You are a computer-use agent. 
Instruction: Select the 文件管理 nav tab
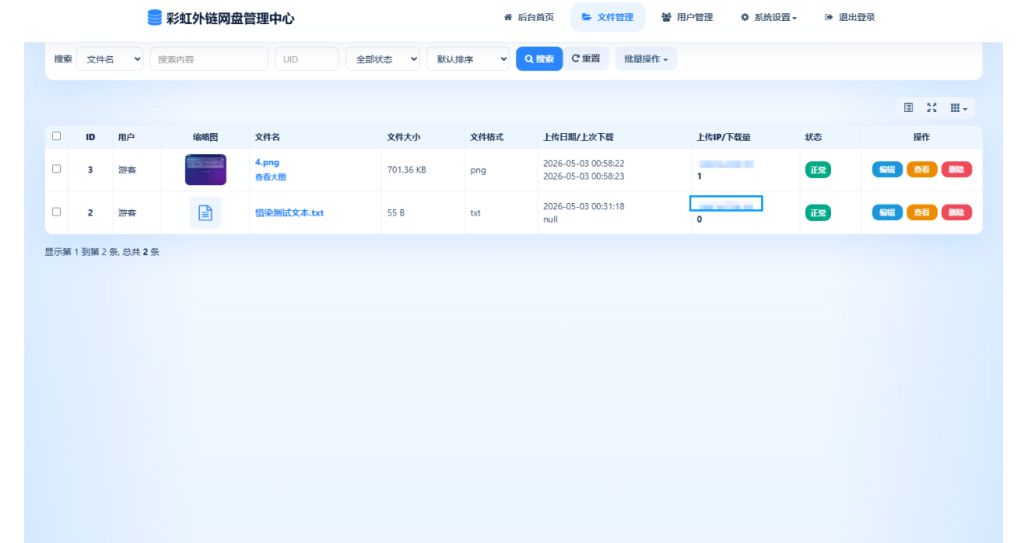(607, 18)
